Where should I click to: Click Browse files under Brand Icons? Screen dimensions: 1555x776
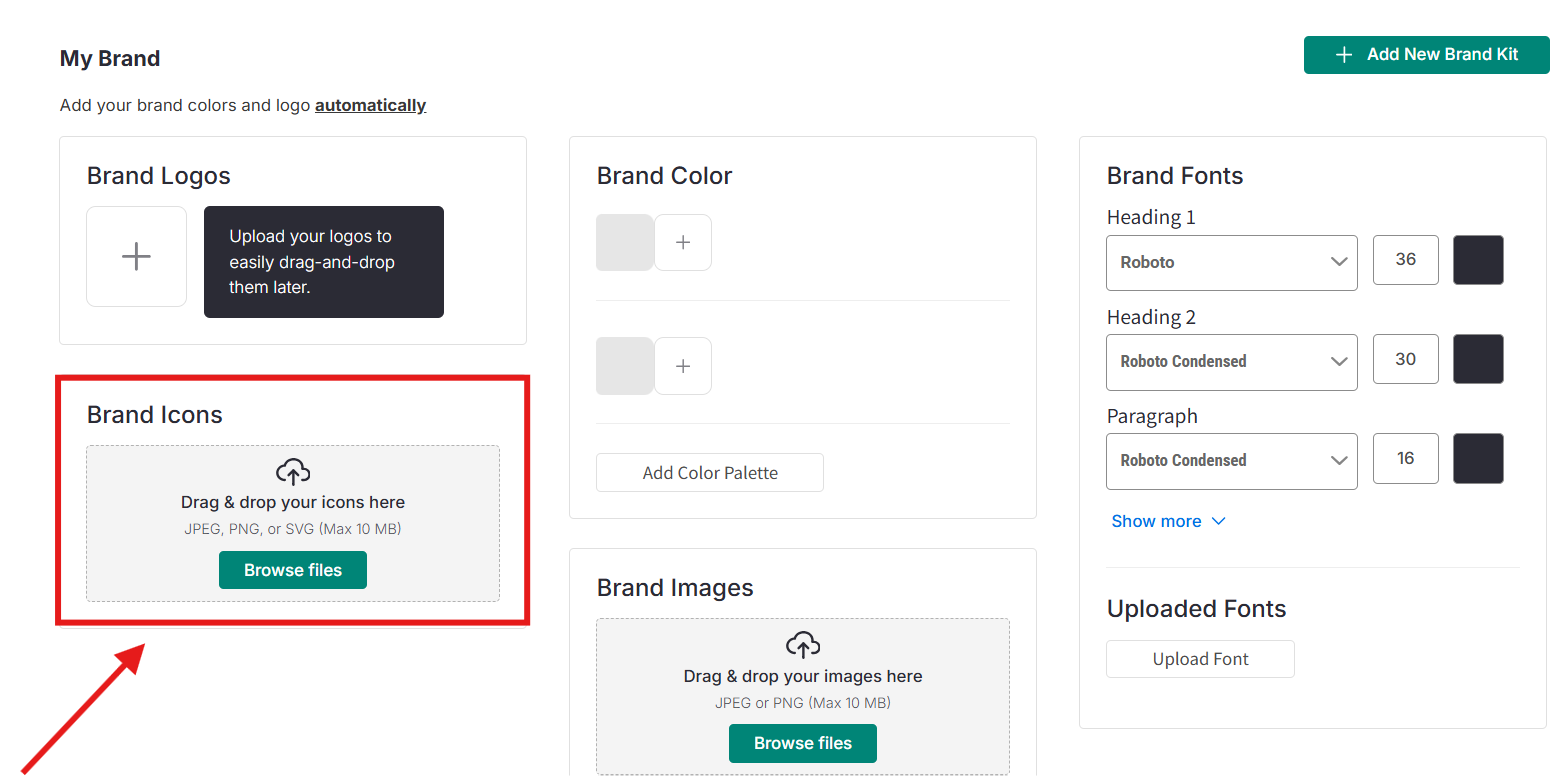click(293, 570)
